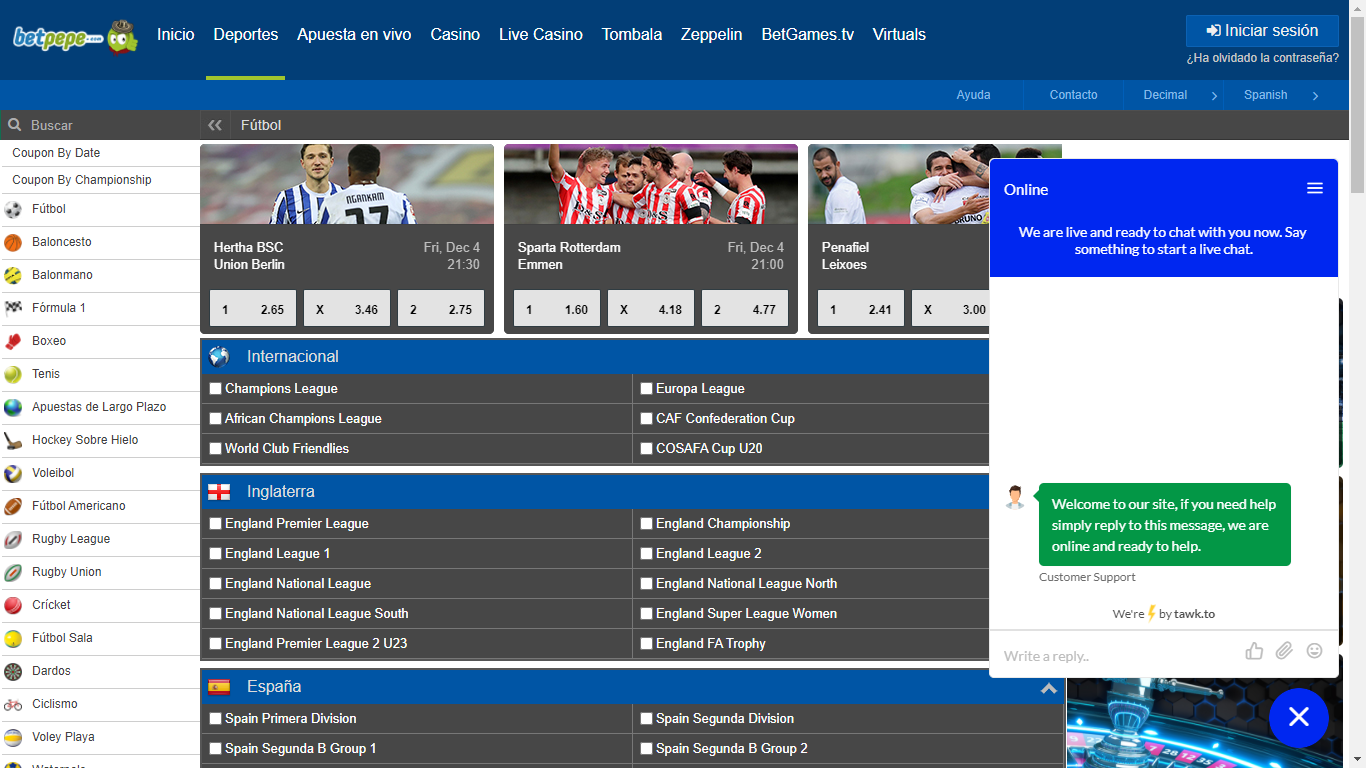This screenshot has height=768, width=1366.
Task: Open the chat widget hamburger menu
Action: (1315, 189)
